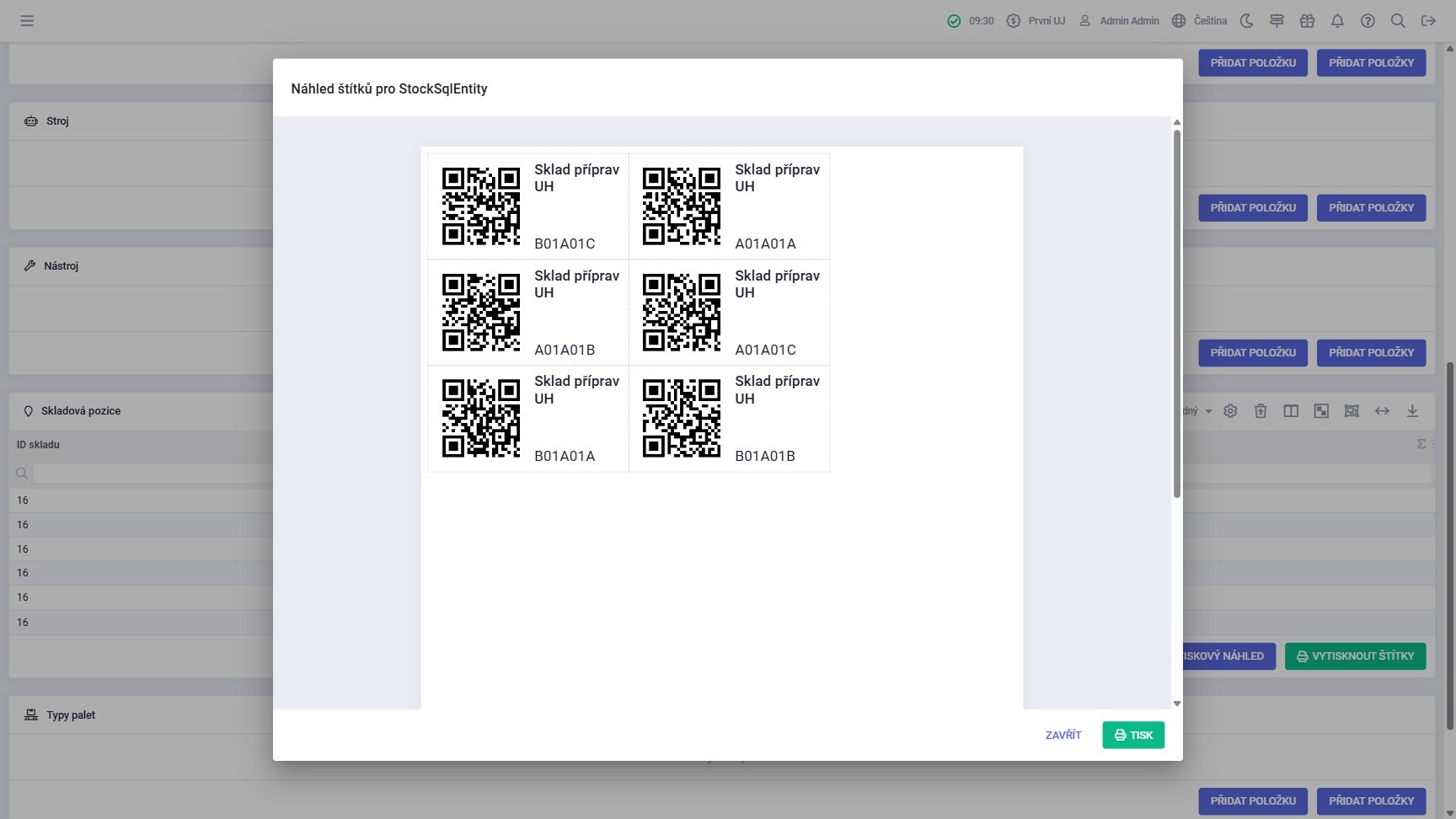The width and height of the screenshot is (1456, 819).
Task: Open the notifications bell
Action: point(1337,21)
